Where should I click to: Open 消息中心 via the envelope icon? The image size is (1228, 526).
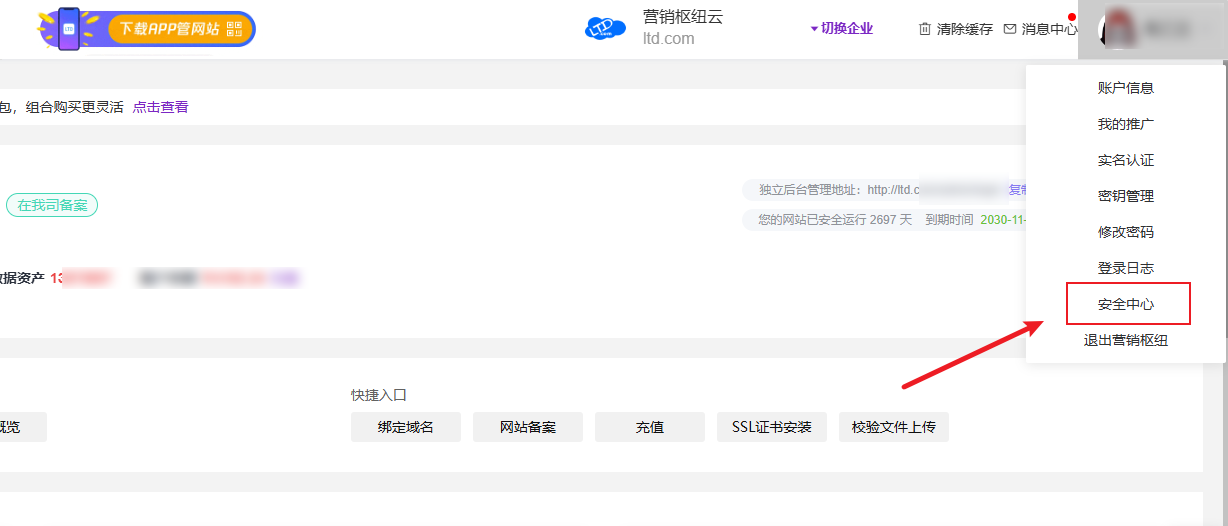point(1010,29)
